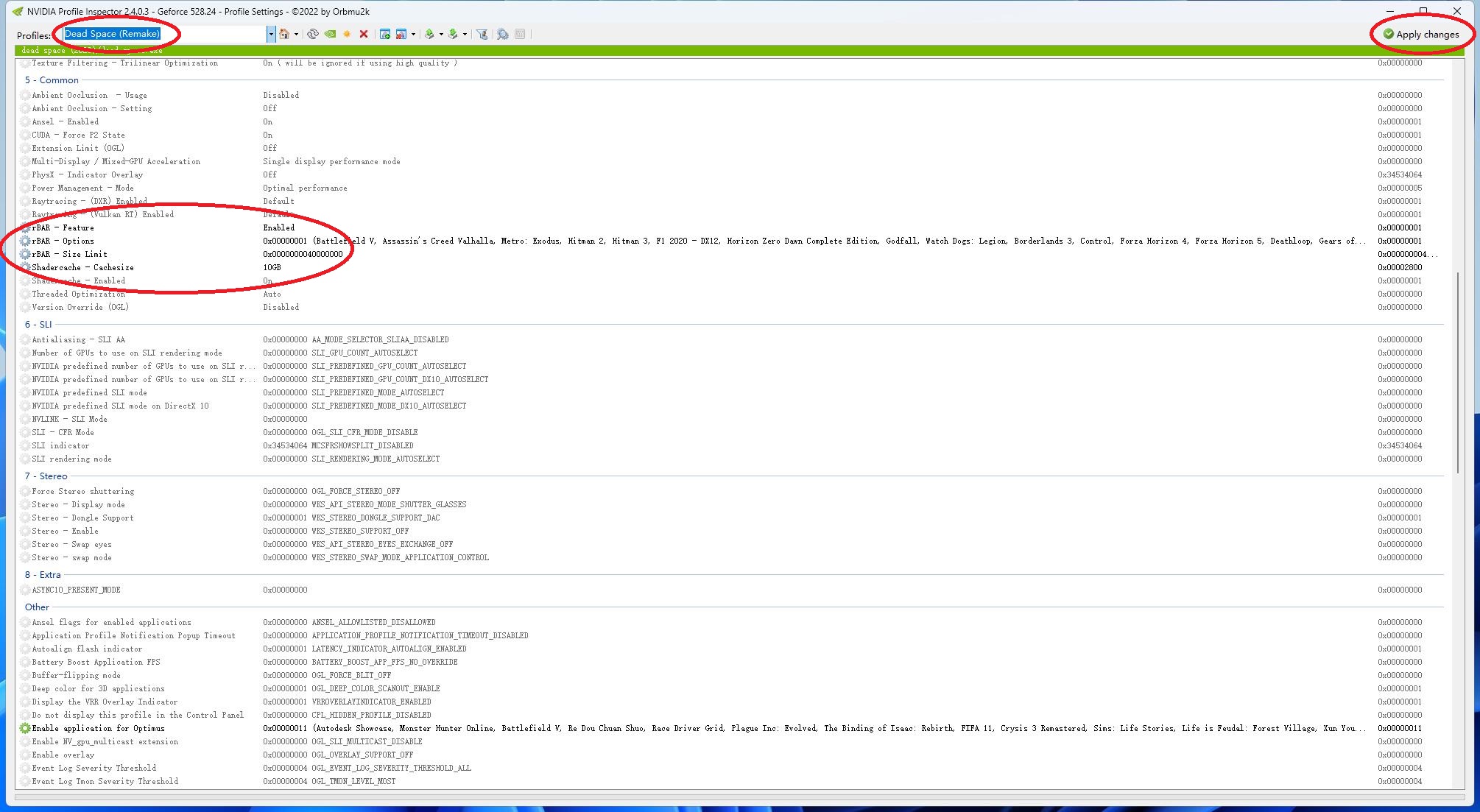Open the Profiles combo box arrow
The width and height of the screenshot is (1480, 812).
(x=270, y=34)
